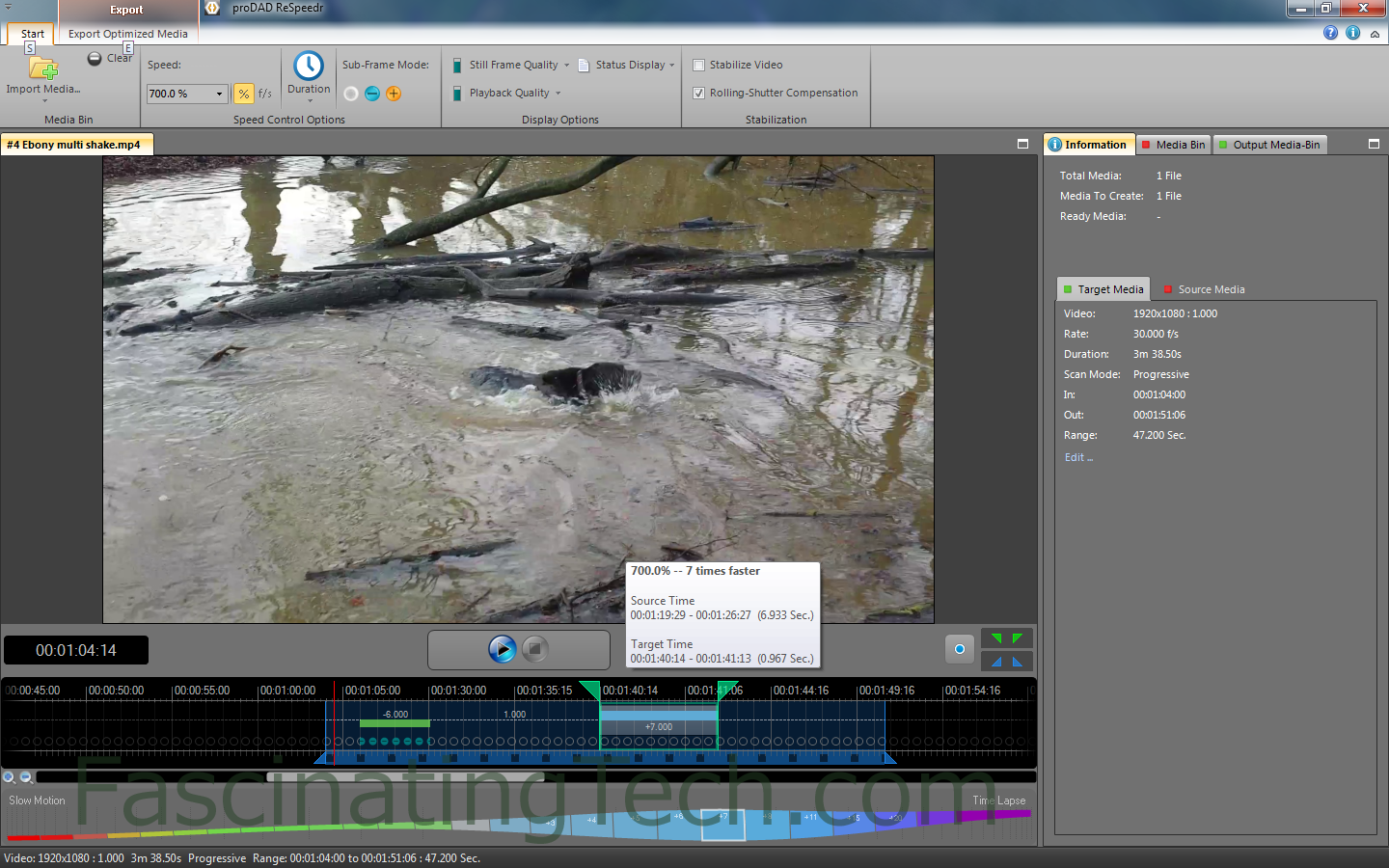Select the orange plus Sub-Frame Mode icon
This screenshot has height=868, width=1389.
[x=394, y=94]
